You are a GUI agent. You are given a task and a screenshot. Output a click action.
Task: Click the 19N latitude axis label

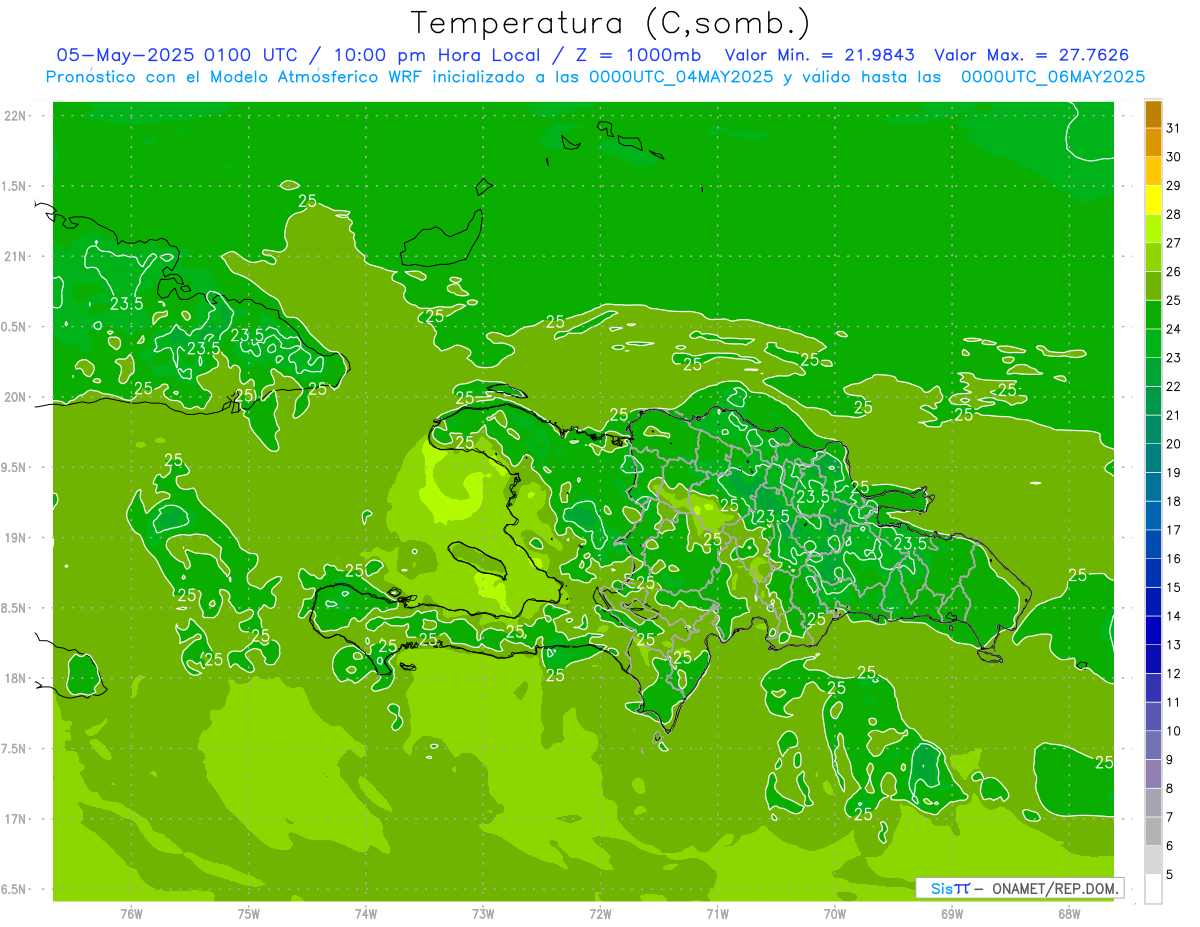tap(17, 538)
